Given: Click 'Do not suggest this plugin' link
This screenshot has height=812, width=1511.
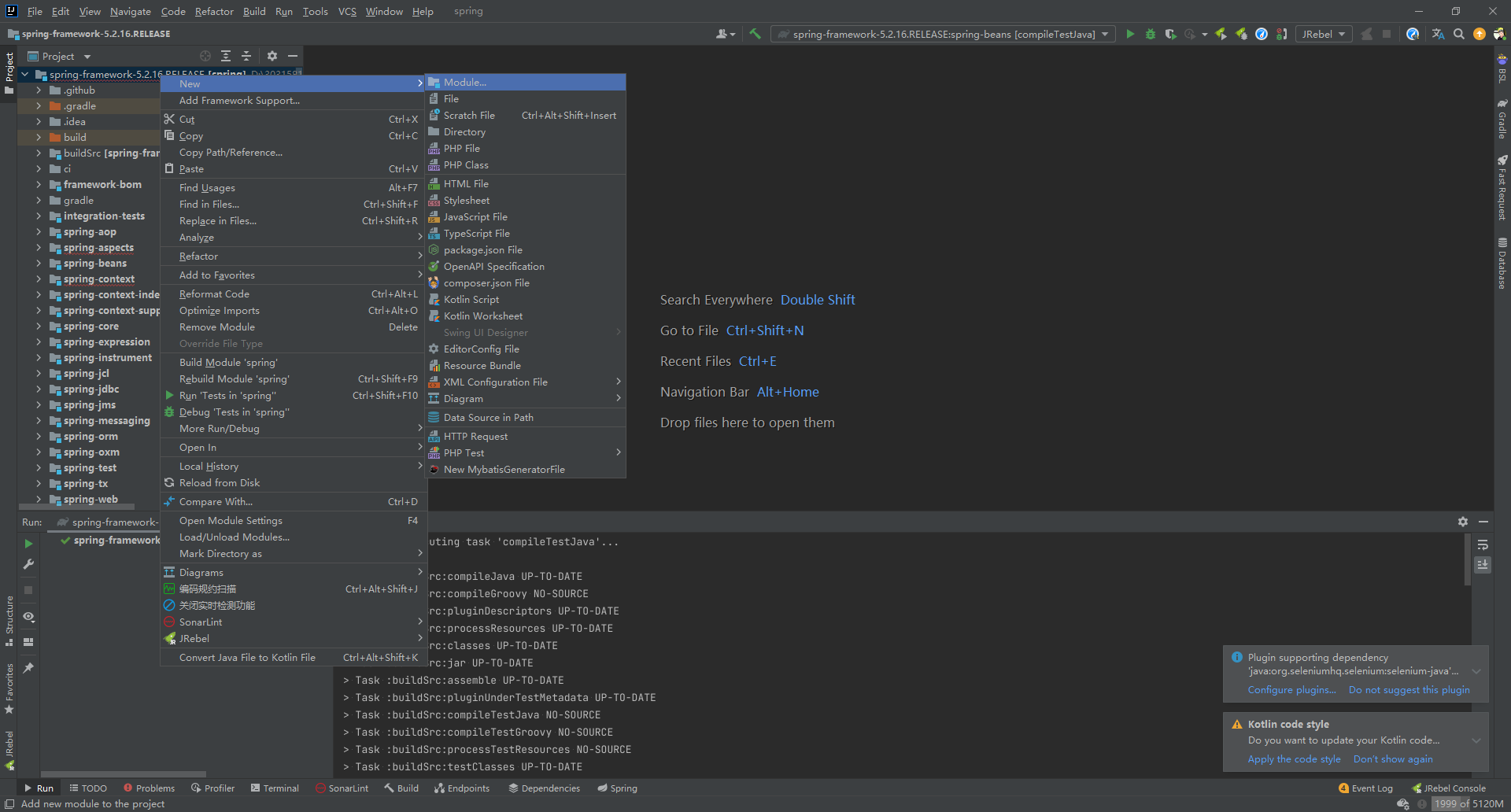Looking at the screenshot, I should [1409, 690].
